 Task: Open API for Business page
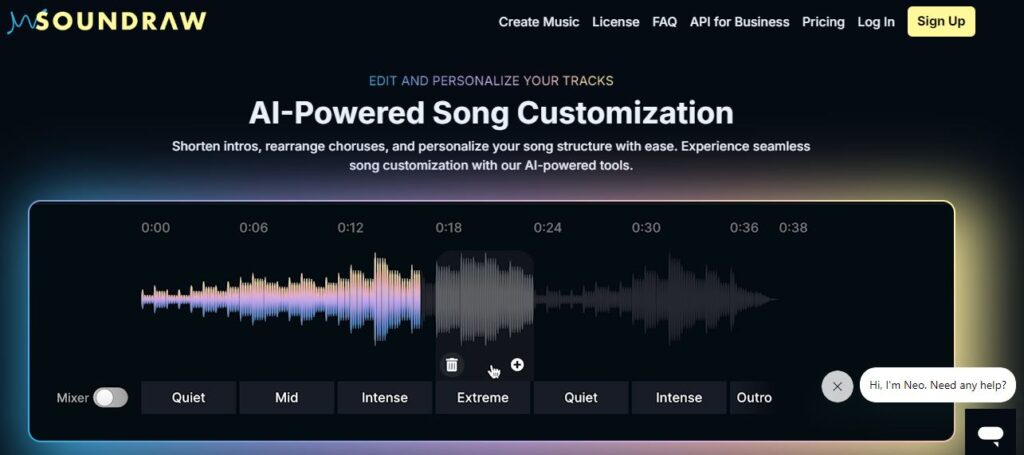[739, 22]
